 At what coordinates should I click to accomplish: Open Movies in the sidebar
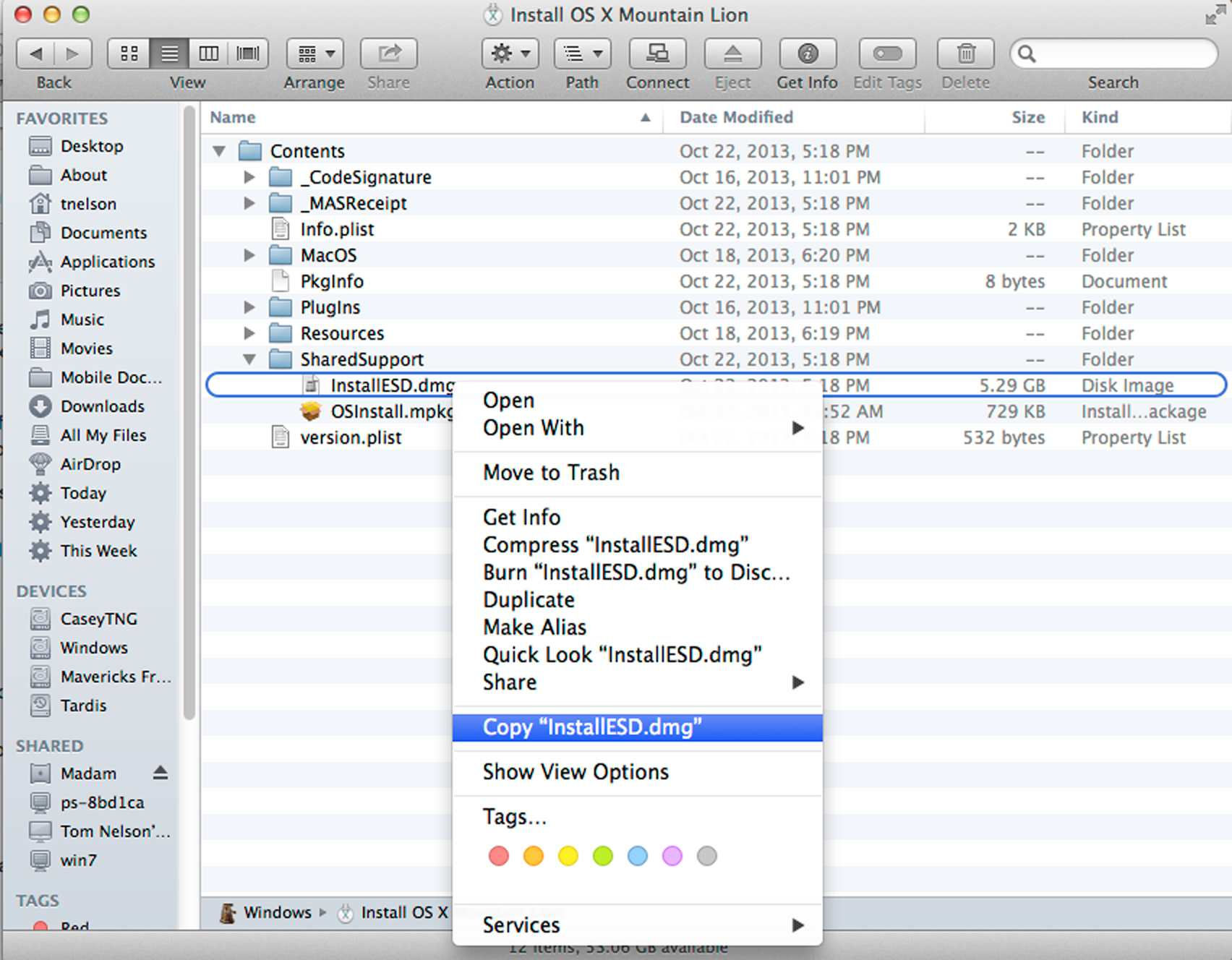tap(87, 348)
